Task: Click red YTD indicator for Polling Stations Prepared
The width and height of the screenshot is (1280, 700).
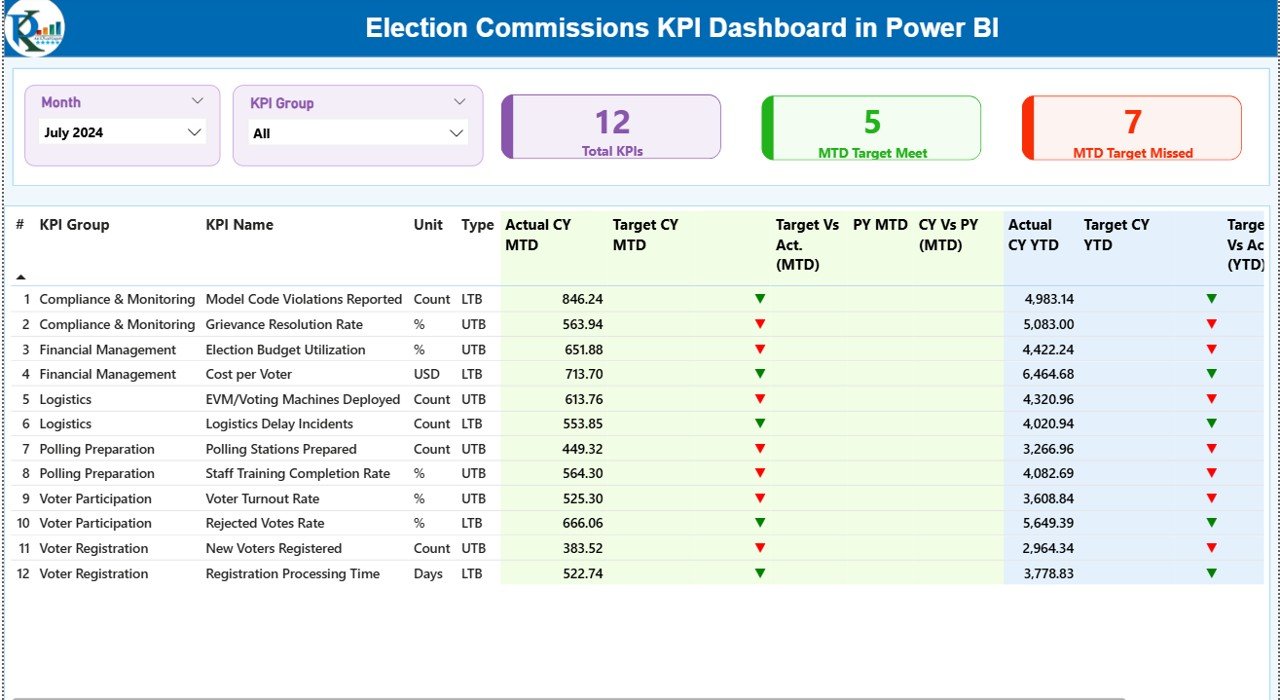Action: click(1213, 448)
